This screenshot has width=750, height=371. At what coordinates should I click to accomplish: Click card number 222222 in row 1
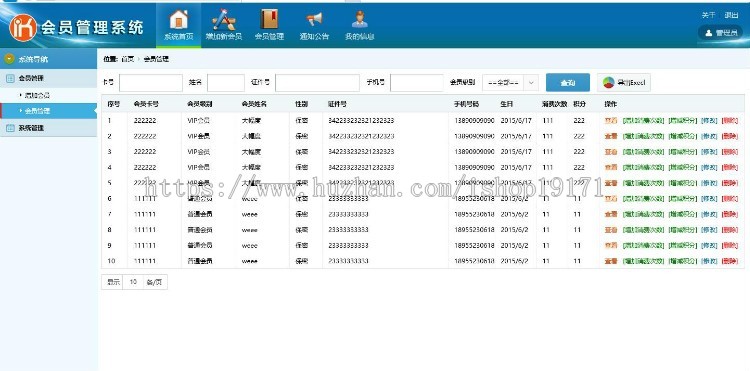[x=145, y=120]
